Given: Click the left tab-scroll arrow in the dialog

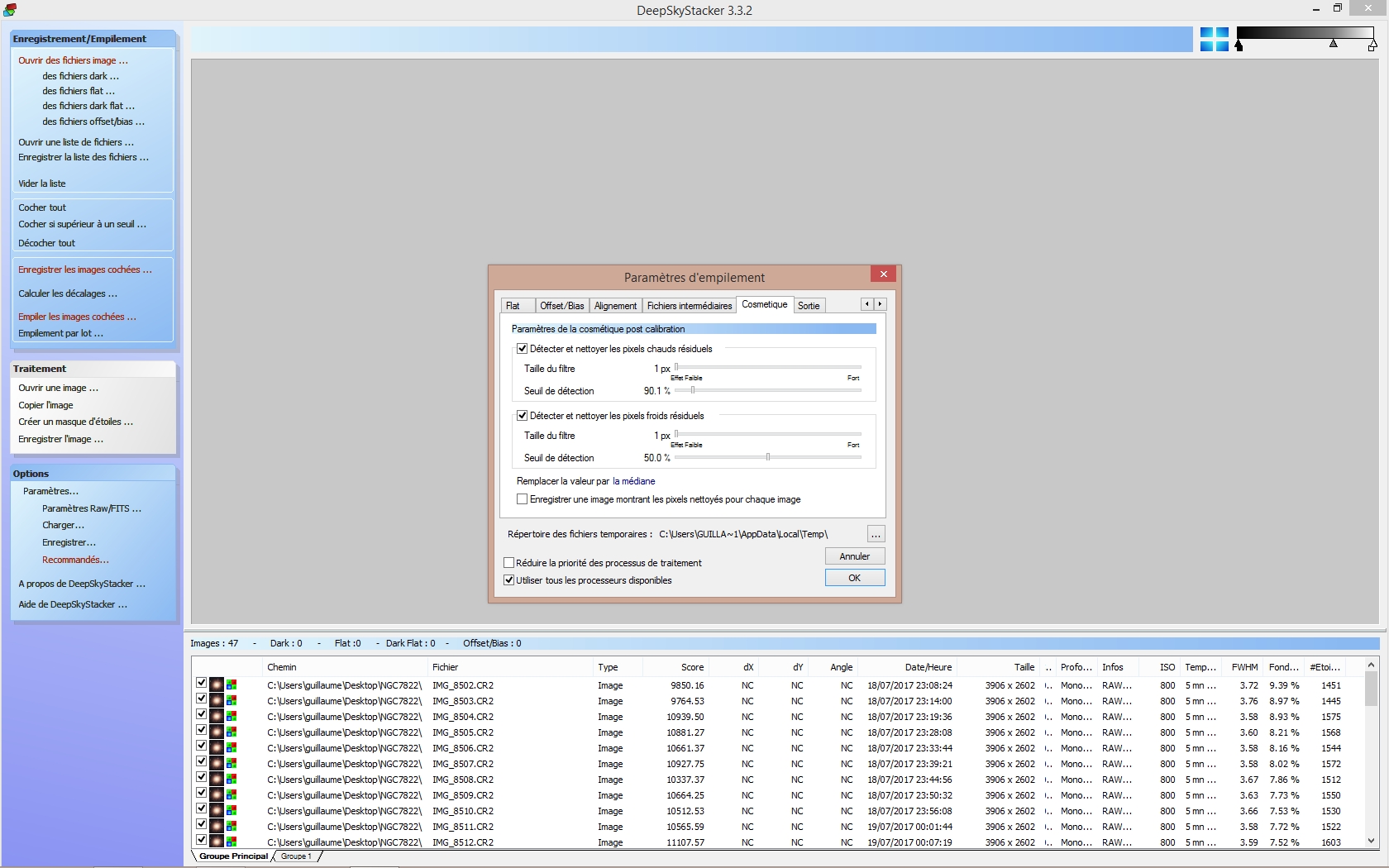Looking at the screenshot, I should (867, 304).
